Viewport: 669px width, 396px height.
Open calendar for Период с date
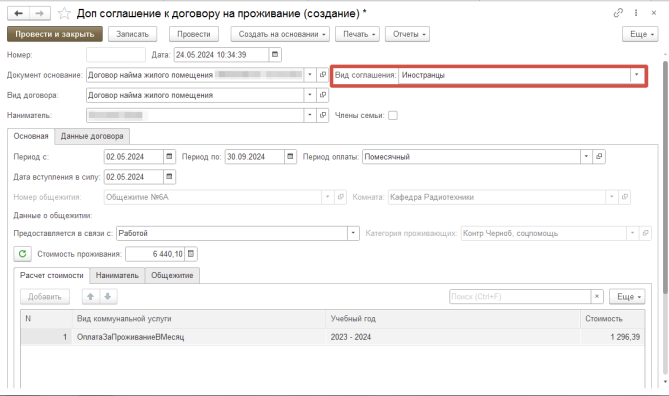[x=169, y=157]
